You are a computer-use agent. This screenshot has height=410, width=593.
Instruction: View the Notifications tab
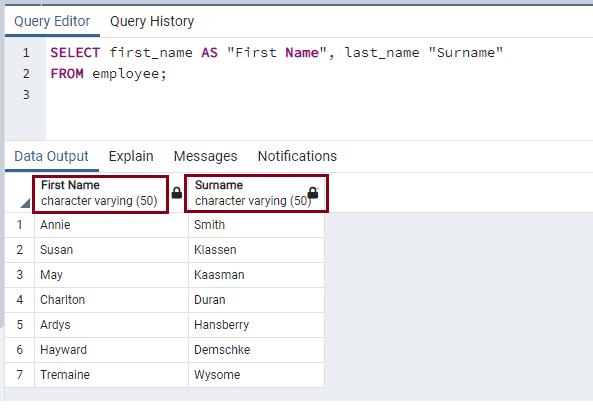(x=297, y=156)
